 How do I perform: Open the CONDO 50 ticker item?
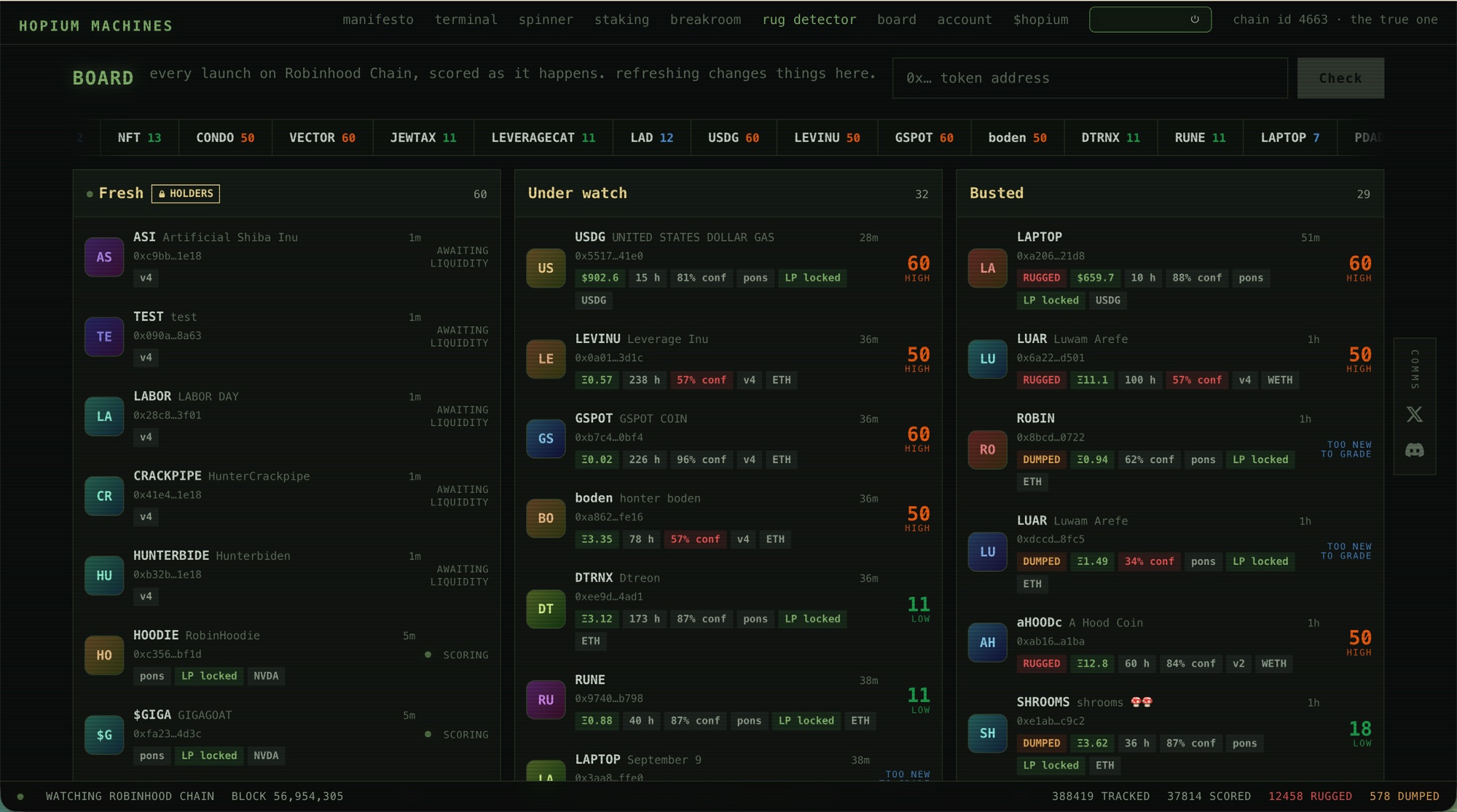click(225, 138)
